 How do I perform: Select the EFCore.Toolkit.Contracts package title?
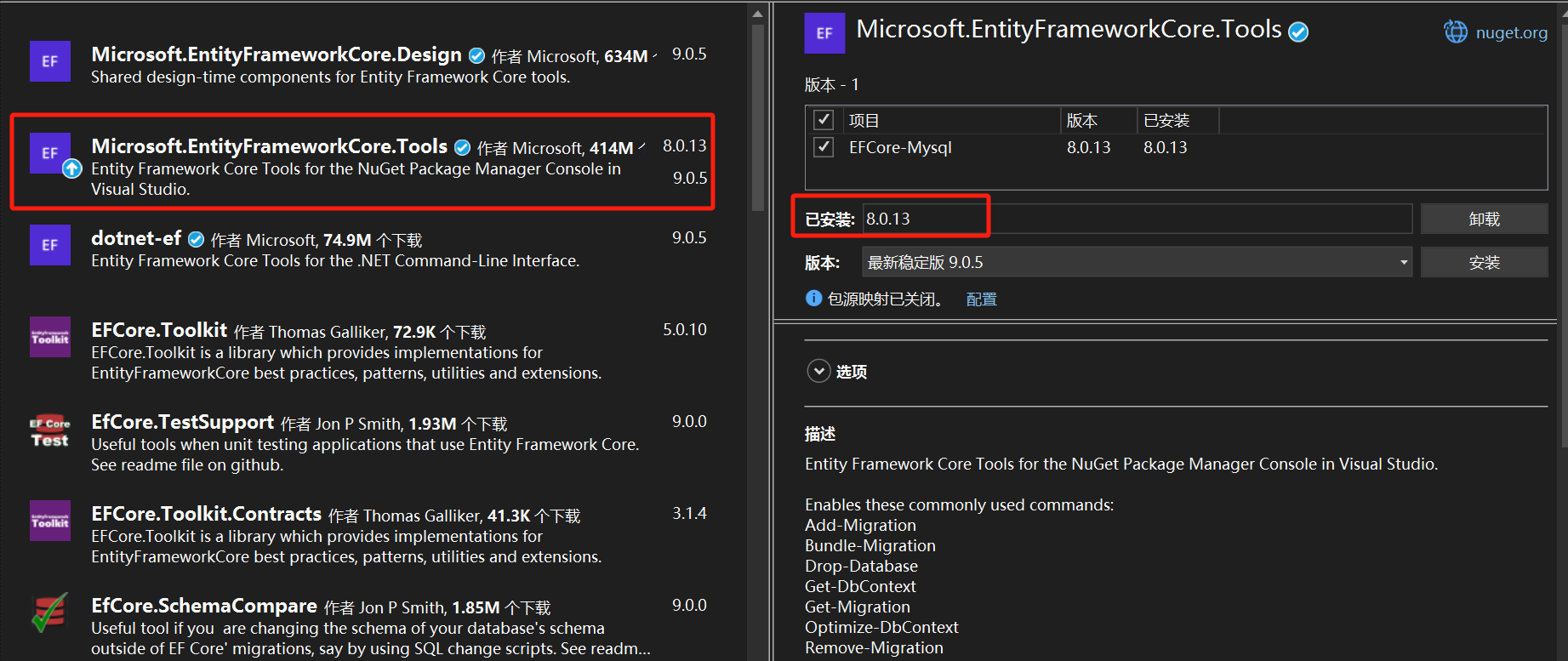pyautogui.click(x=206, y=514)
